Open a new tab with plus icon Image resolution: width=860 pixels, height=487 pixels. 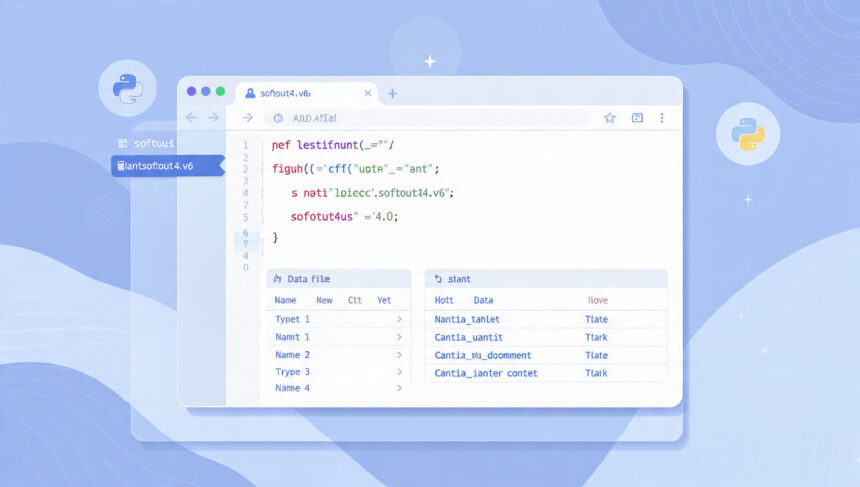pyautogui.click(x=392, y=94)
